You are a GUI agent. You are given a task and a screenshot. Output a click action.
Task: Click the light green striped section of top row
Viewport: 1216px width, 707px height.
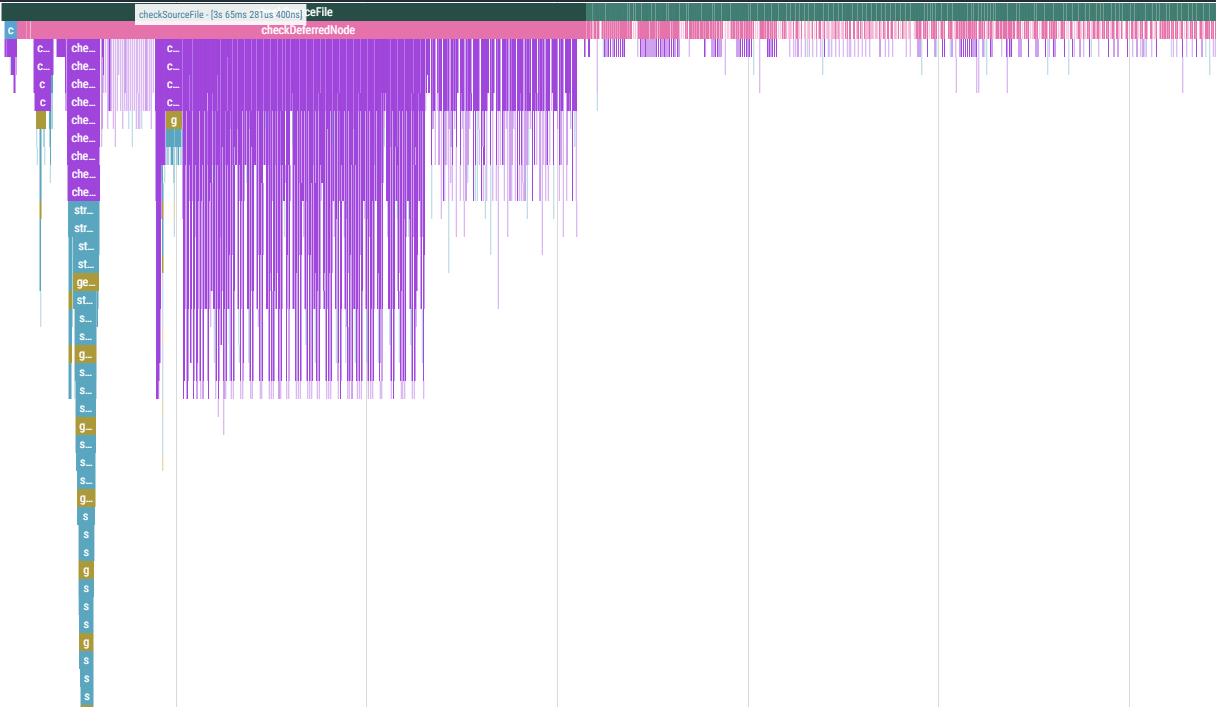pyautogui.click(x=900, y=12)
